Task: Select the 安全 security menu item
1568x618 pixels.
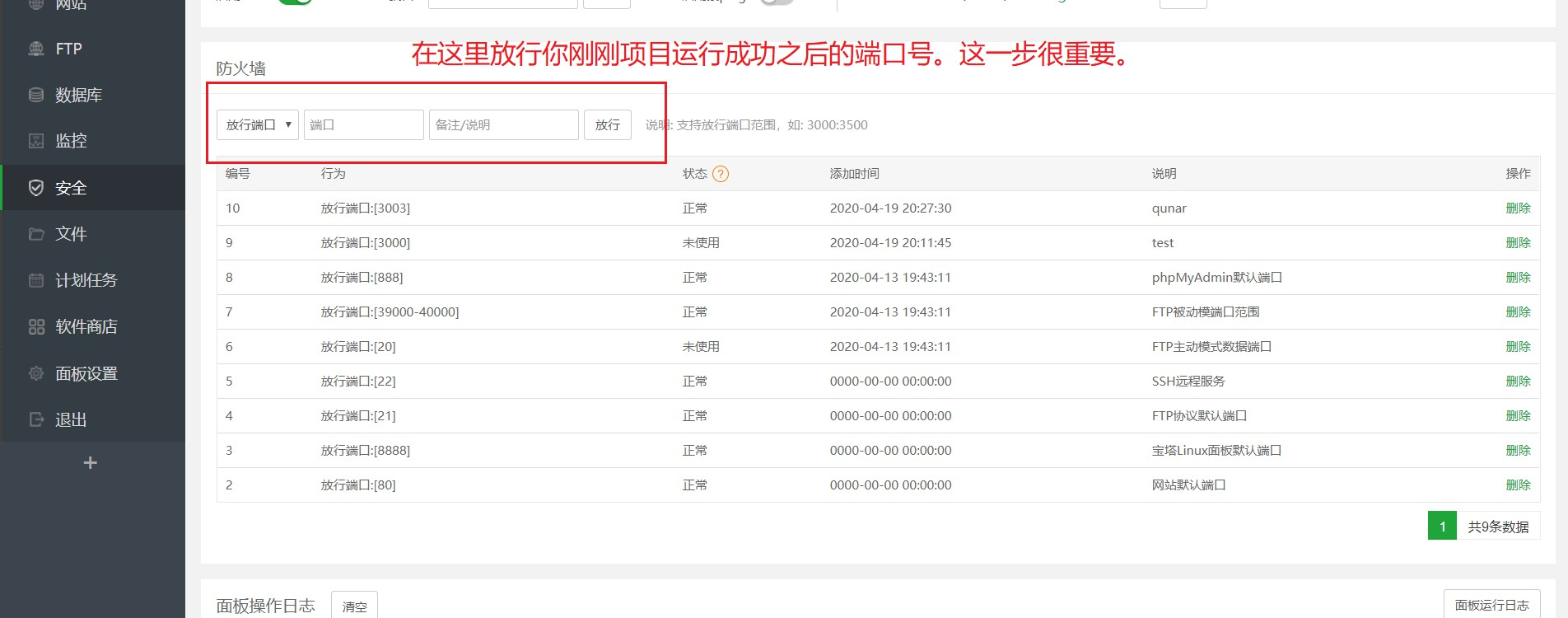Action: click(x=92, y=188)
